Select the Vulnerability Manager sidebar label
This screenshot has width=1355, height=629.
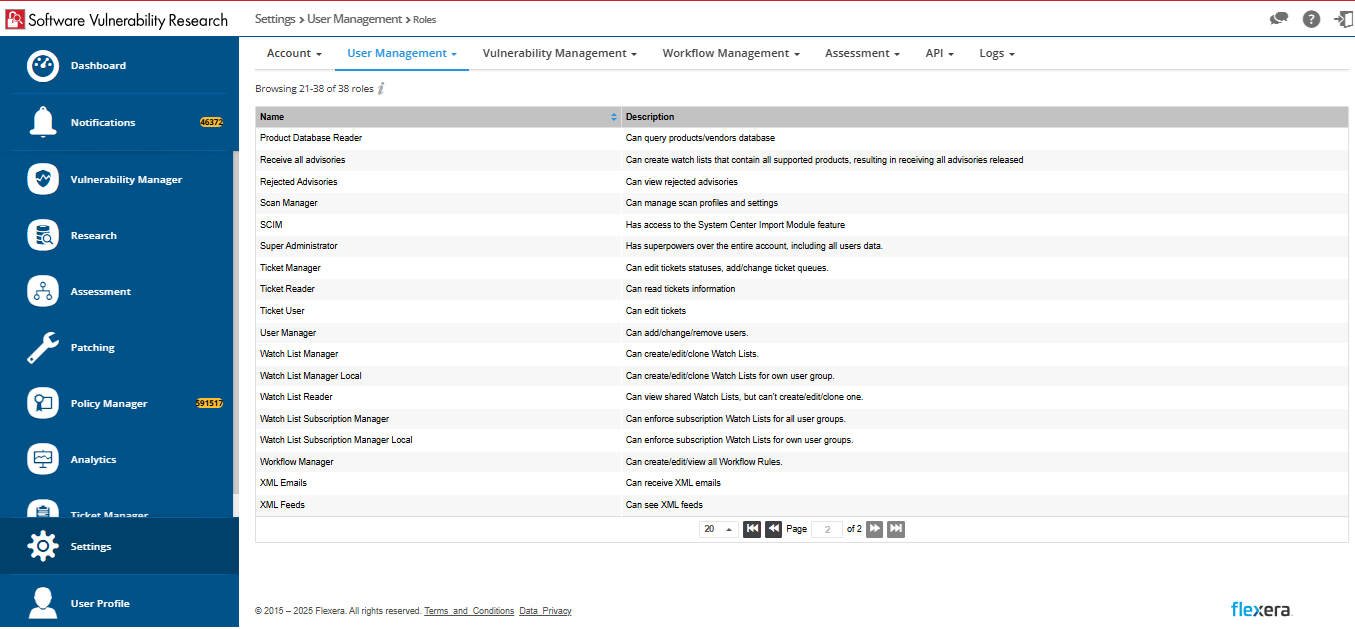(126, 180)
